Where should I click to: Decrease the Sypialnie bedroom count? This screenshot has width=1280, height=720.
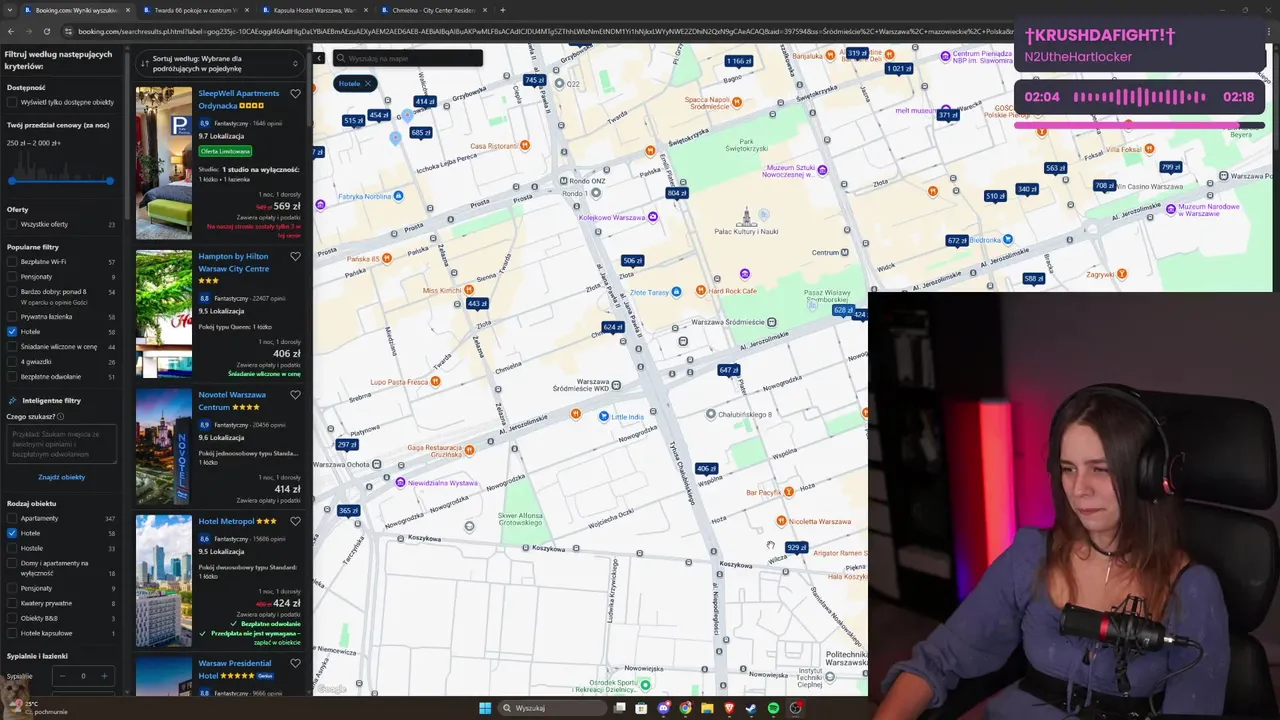62,676
